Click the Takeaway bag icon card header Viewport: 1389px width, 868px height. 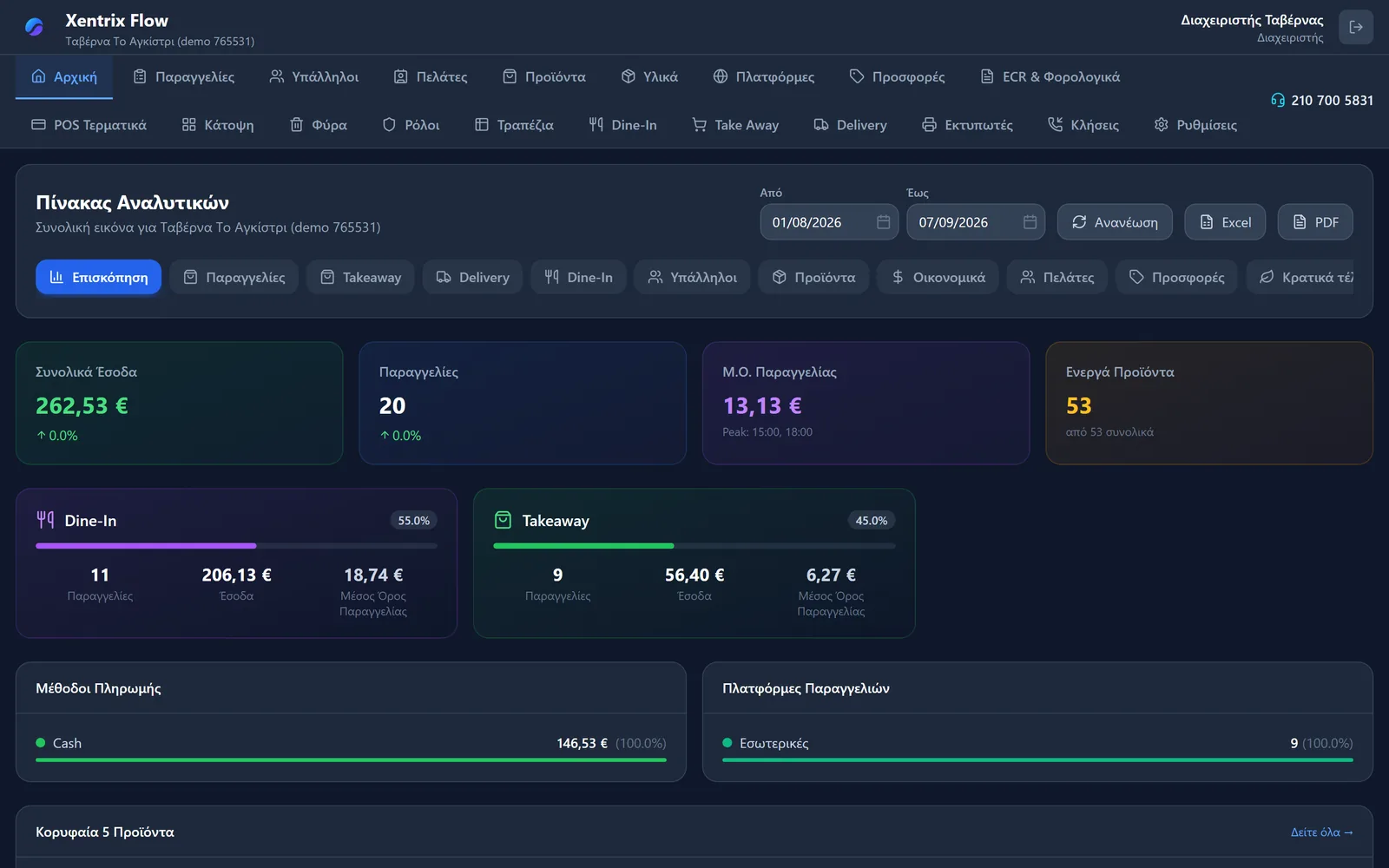503,520
